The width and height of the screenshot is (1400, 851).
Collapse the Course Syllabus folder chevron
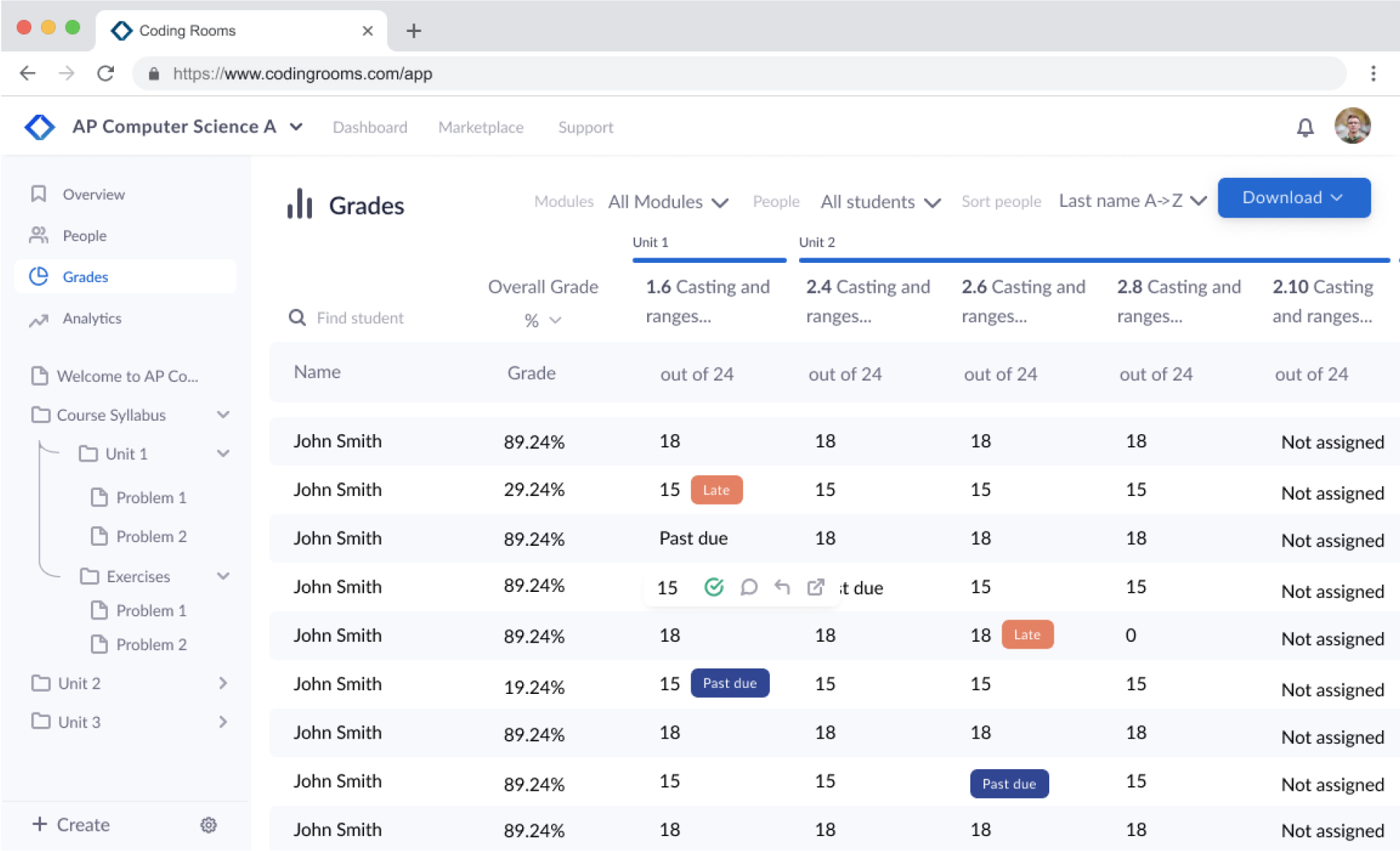pos(223,415)
